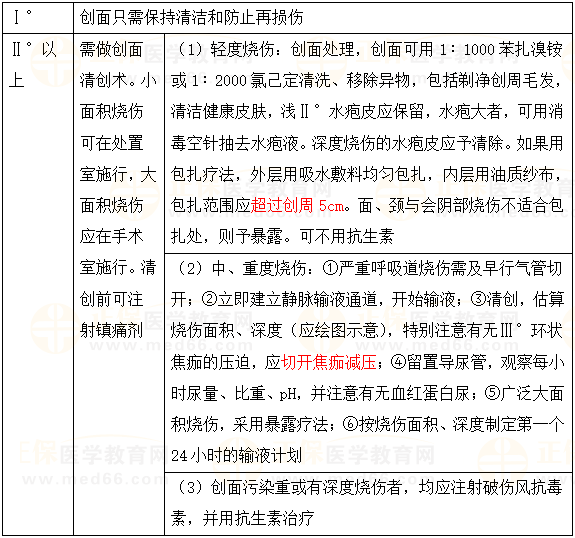Click circled number ⑤ 广泛大面积烧伤
This screenshot has width=575, height=538.
click(492, 394)
